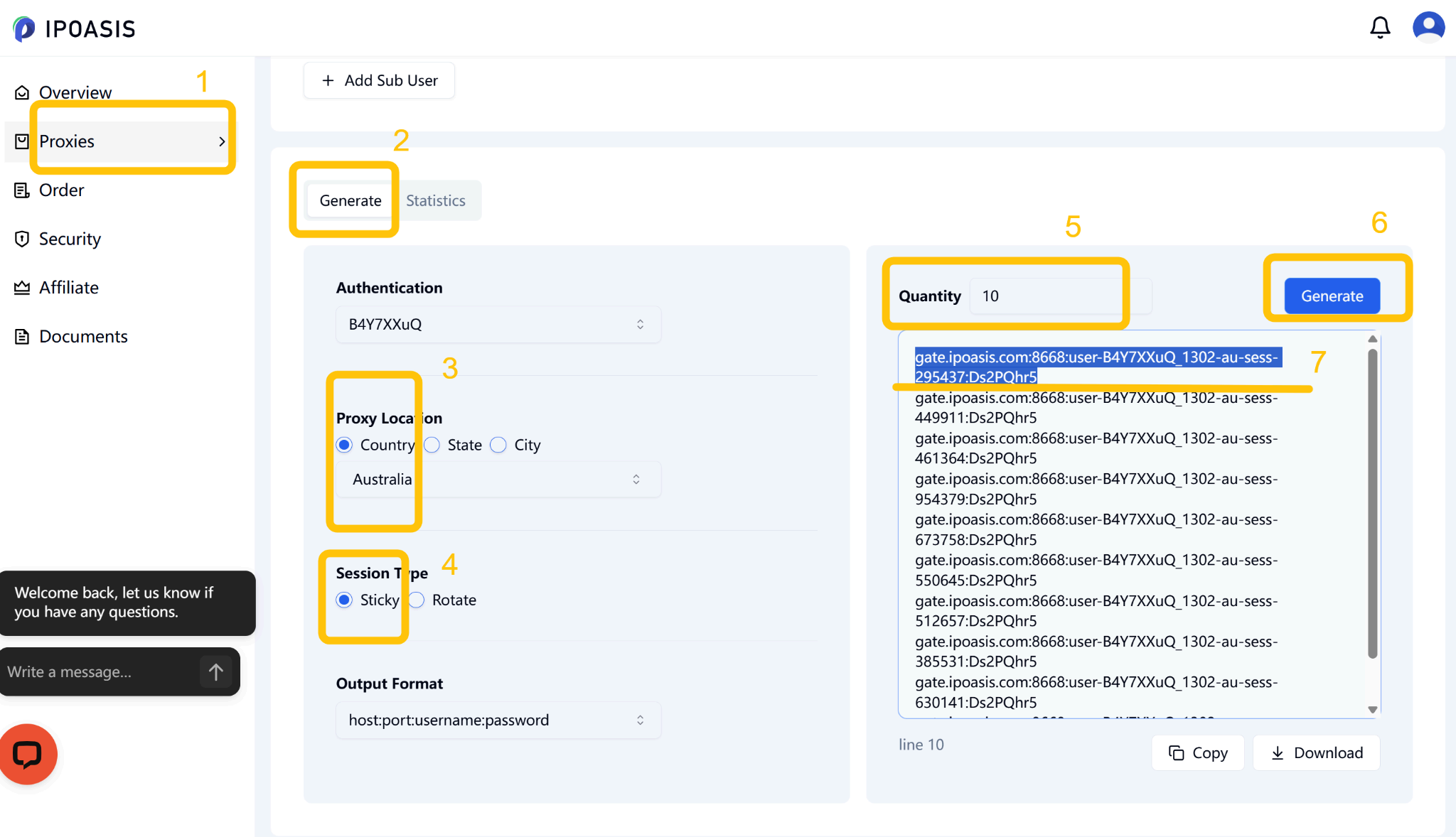The height and width of the screenshot is (837, 1456).
Task: Click the notification bell icon
Action: [x=1379, y=28]
